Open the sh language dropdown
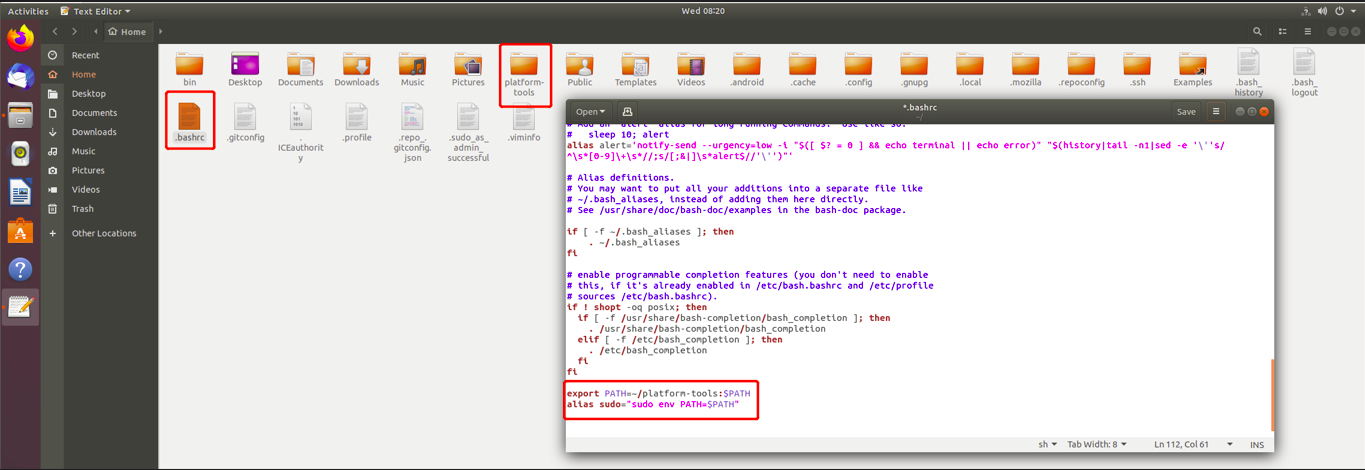The image size is (1365, 470). (x=1045, y=444)
